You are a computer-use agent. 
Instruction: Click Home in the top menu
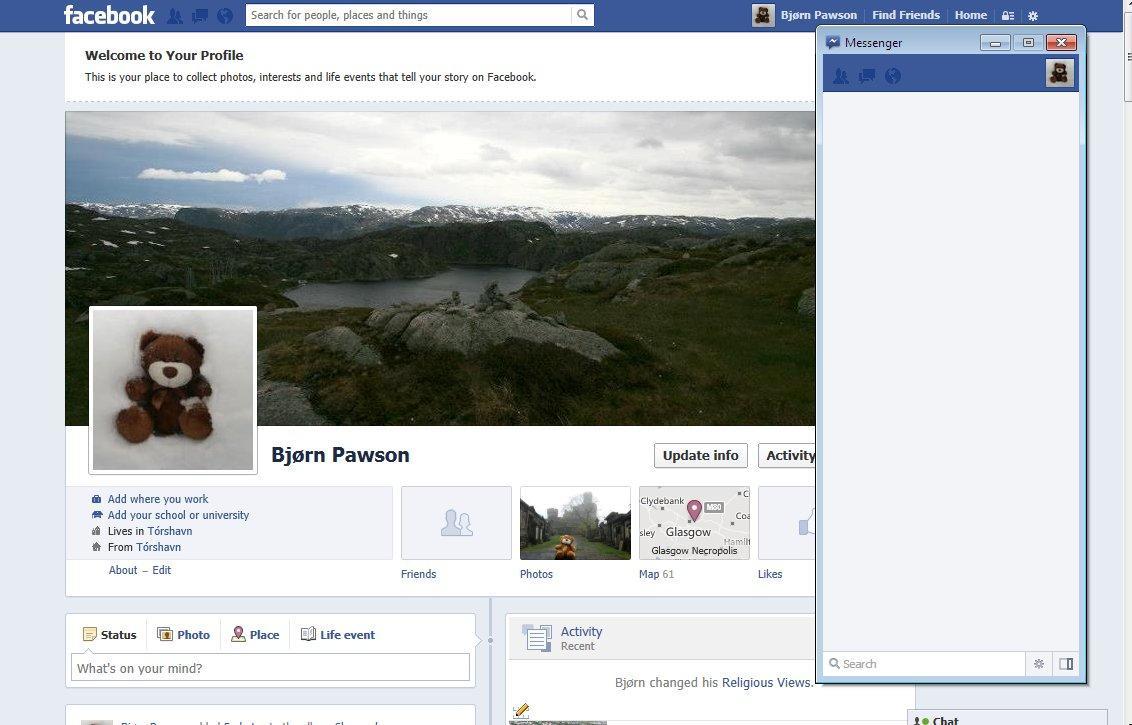coord(969,15)
